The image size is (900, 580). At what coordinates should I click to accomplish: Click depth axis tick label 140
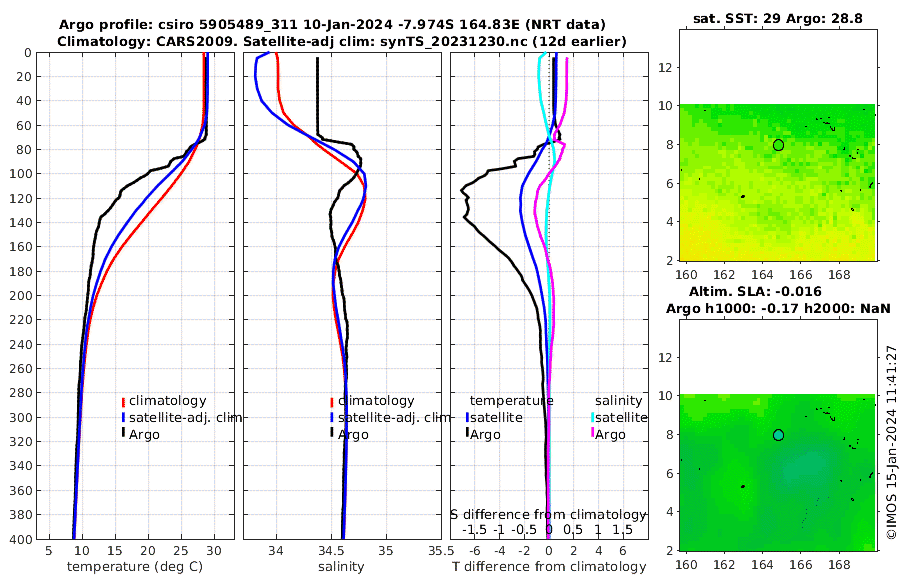[x=21, y=222]
